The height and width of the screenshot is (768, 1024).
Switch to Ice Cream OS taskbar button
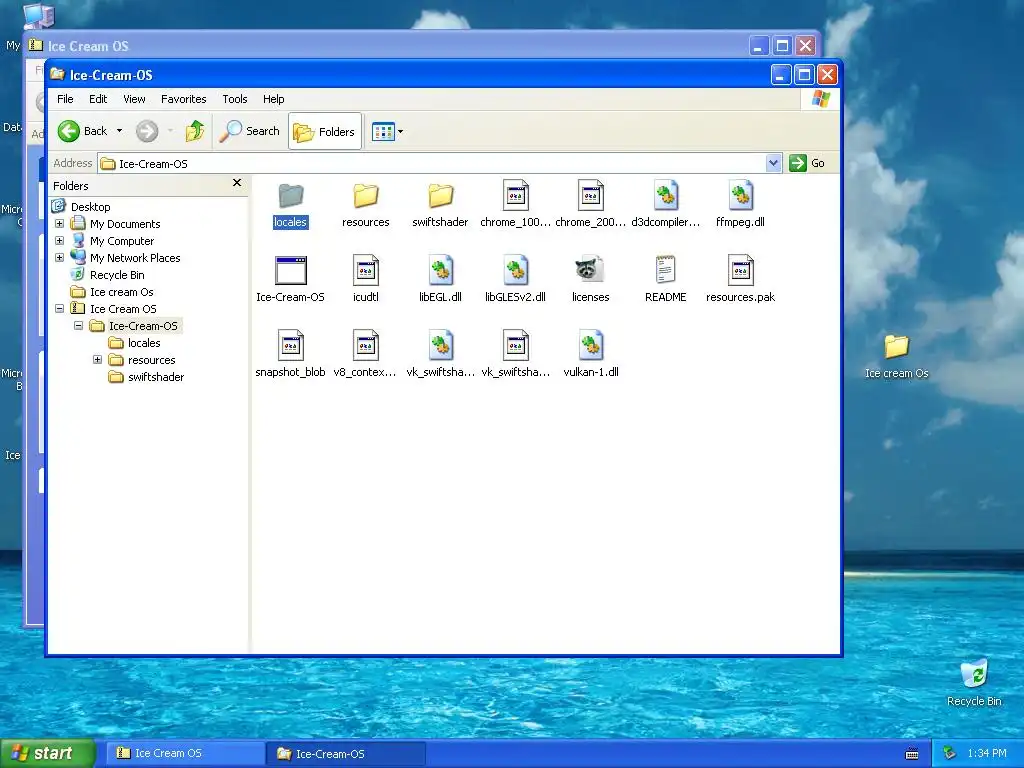186,754
